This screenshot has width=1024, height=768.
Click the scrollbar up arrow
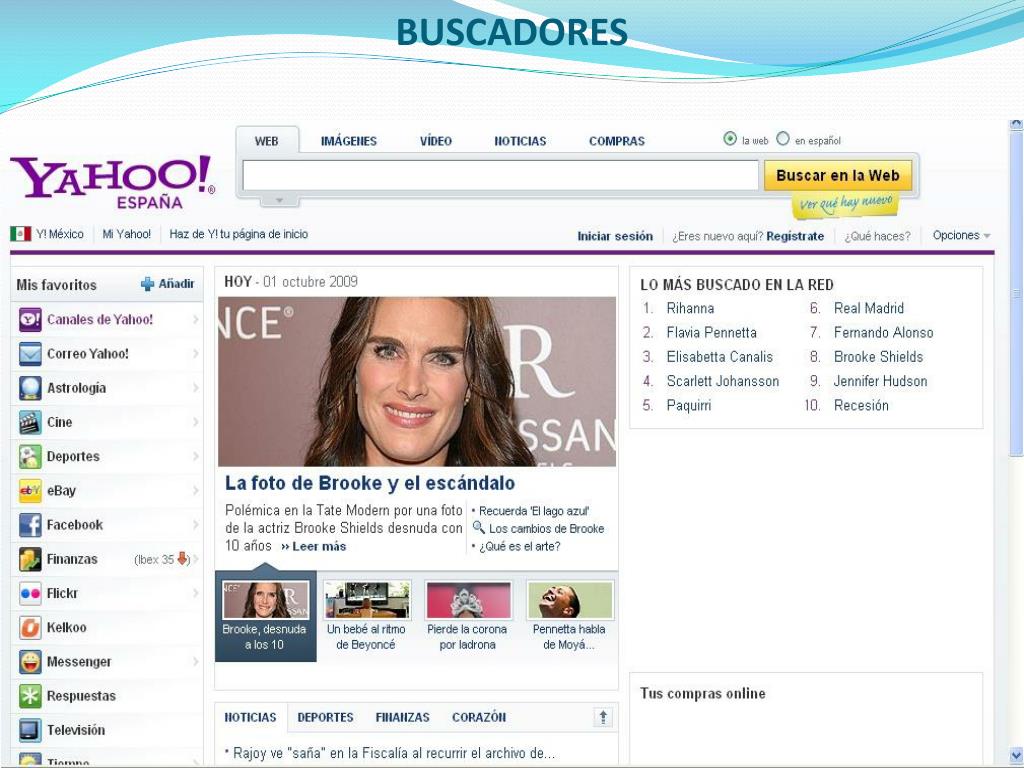click(1016, 123)
